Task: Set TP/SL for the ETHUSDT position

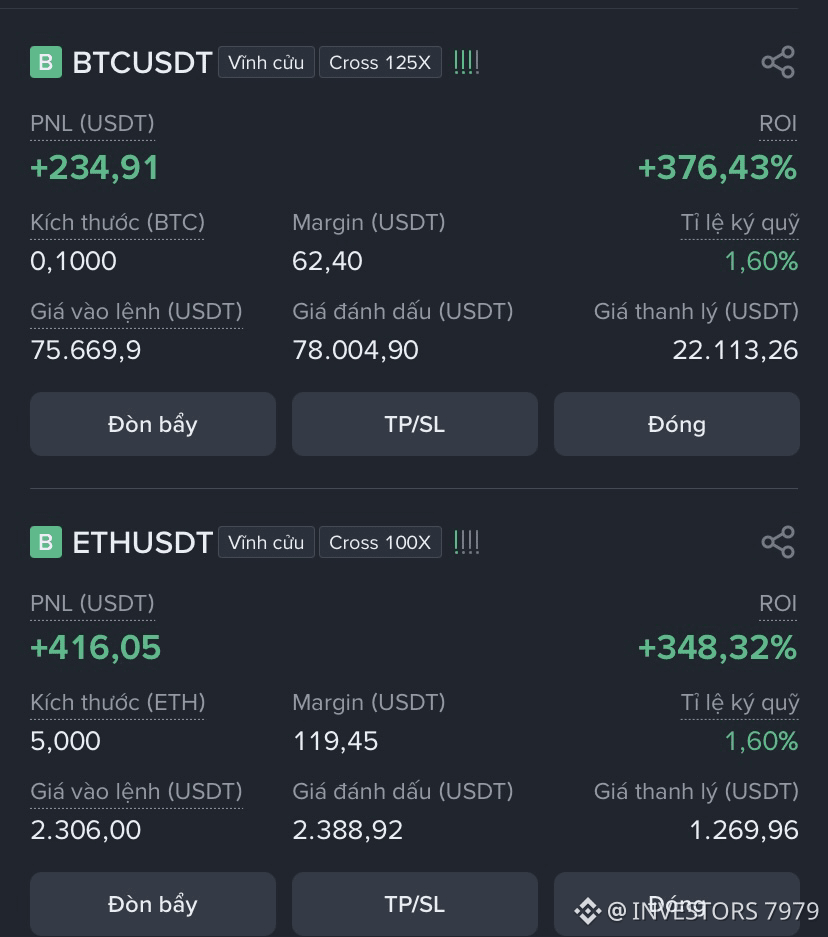Action: 415,904
